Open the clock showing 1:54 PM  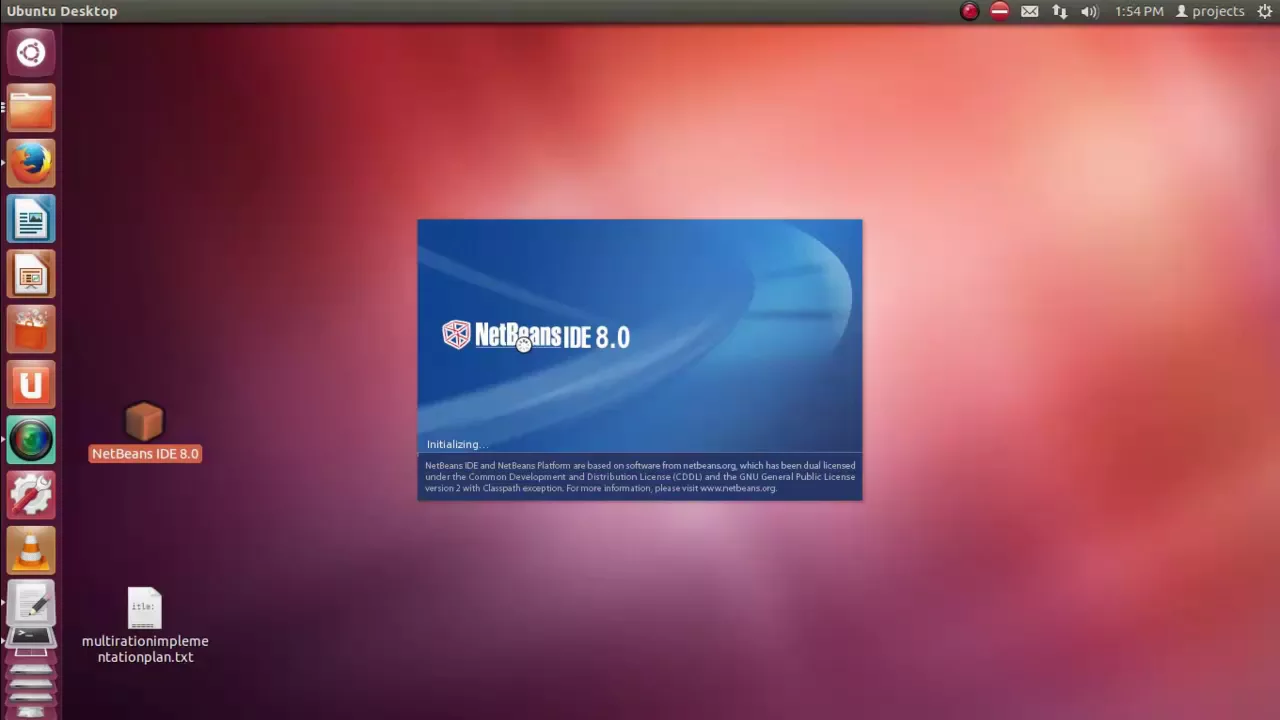[x=1139, y=11]
